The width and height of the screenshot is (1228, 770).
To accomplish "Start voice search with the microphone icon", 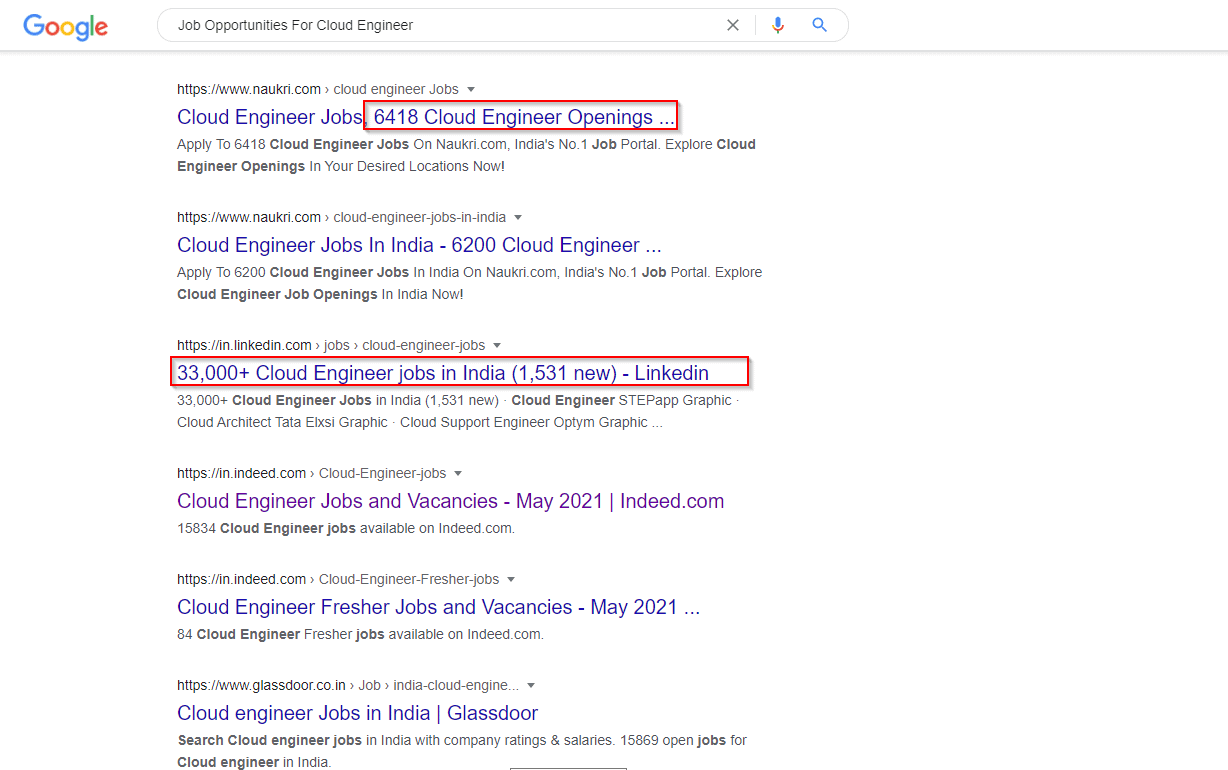I will 778,24.
